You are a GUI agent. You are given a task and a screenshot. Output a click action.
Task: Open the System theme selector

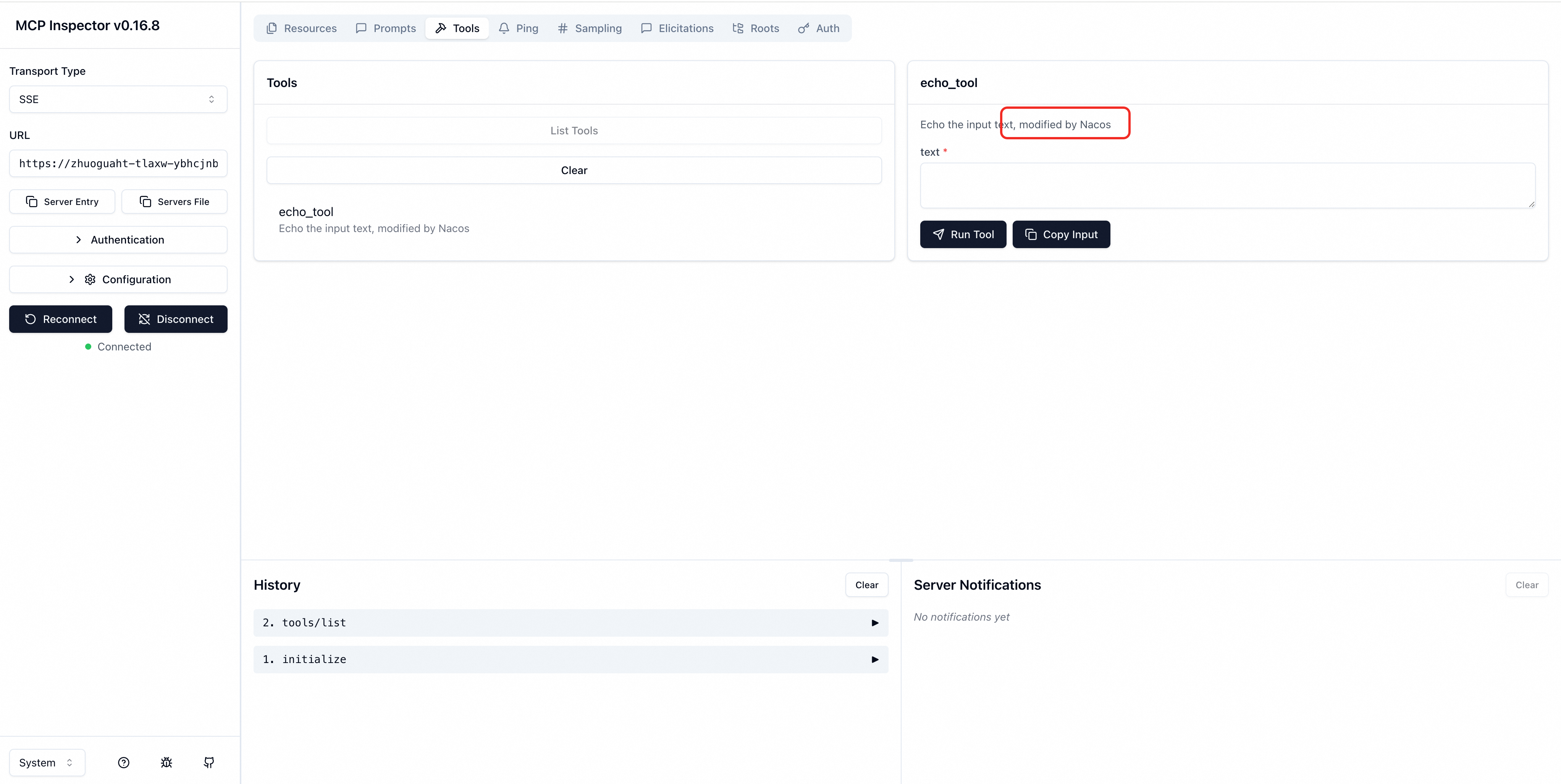click(x=47, y=762)
